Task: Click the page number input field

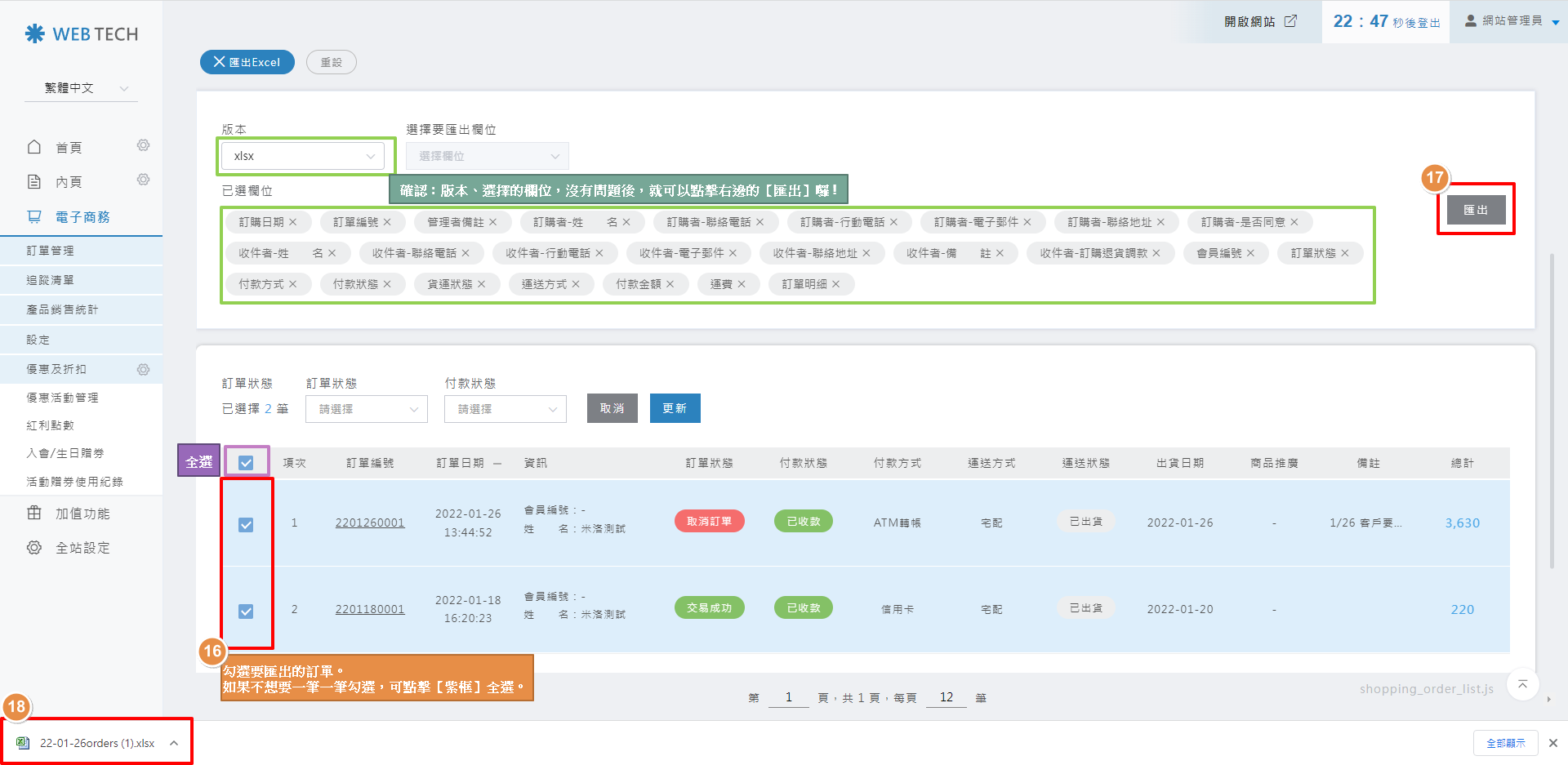Action: [x=788, y=697]
